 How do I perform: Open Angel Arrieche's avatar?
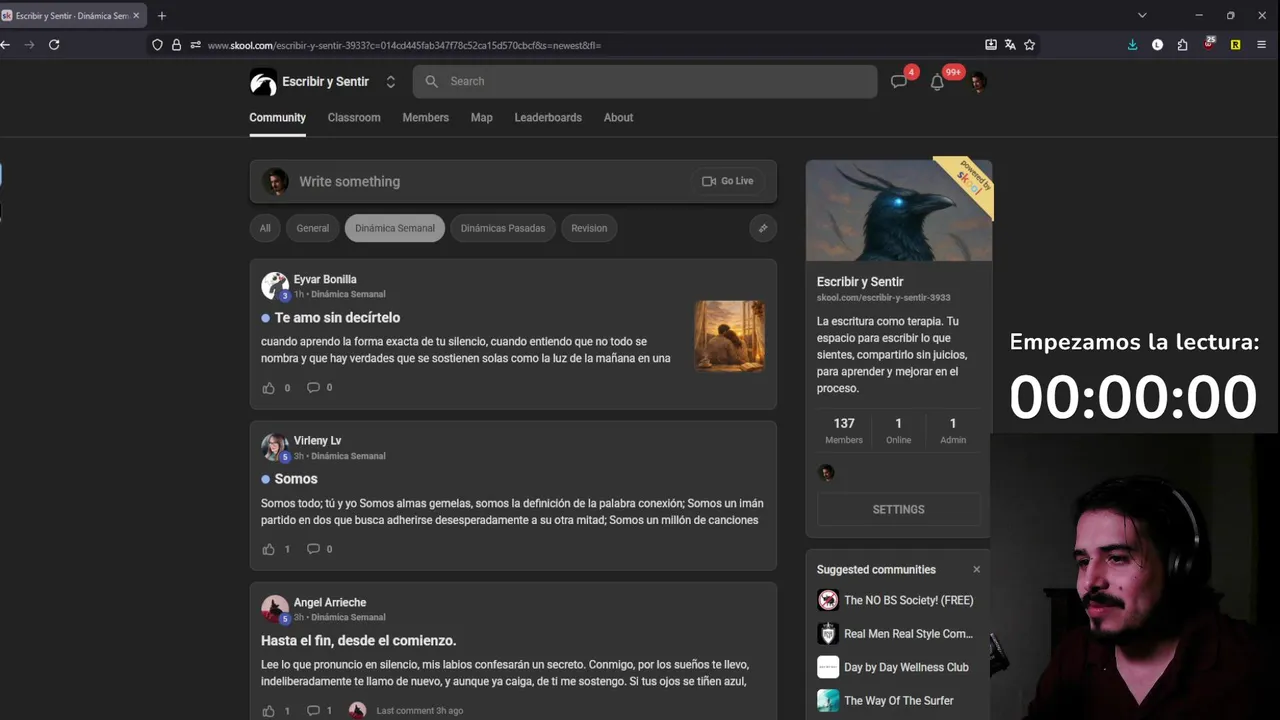coord(274,609)
